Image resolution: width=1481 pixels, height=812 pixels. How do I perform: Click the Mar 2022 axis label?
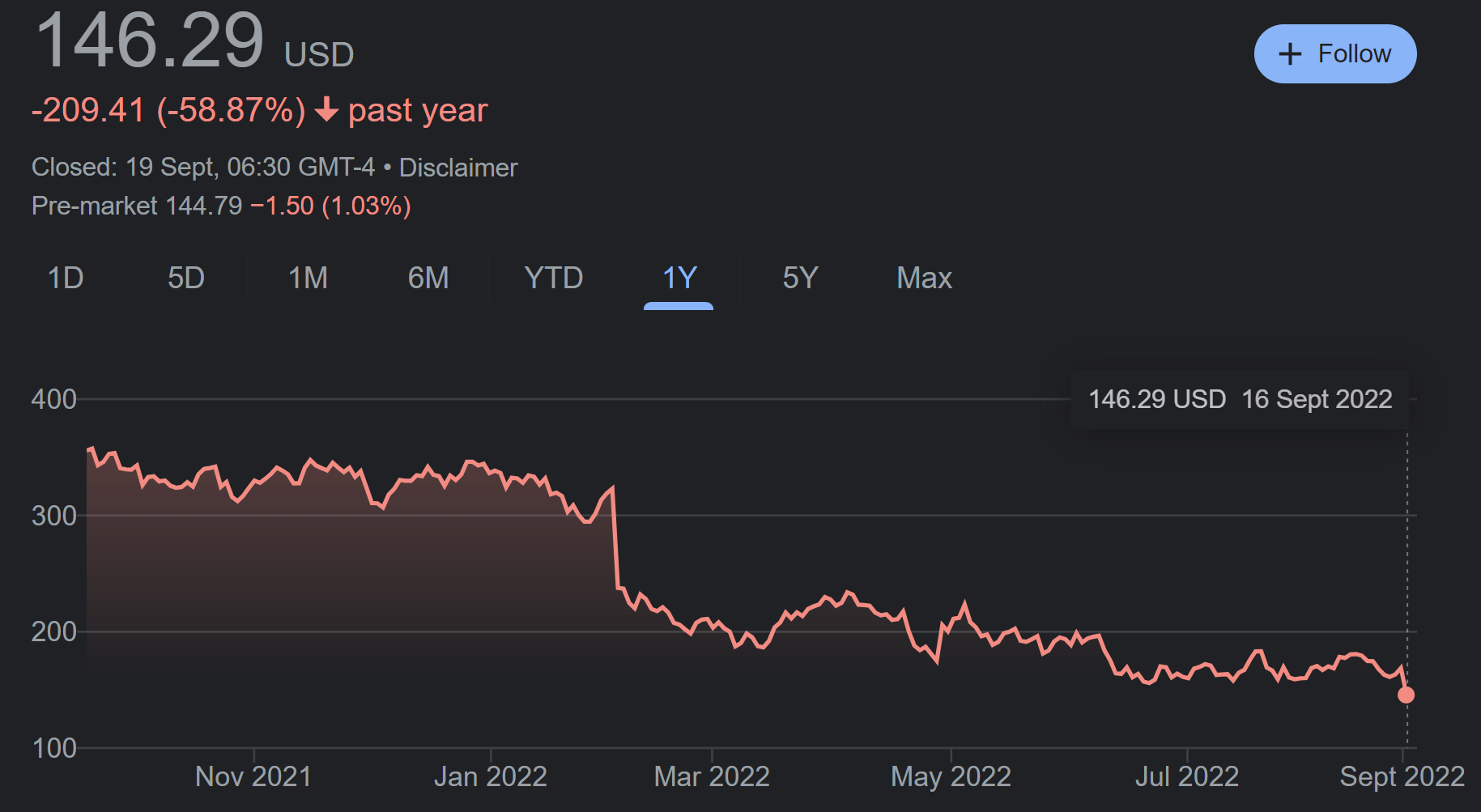712,777
